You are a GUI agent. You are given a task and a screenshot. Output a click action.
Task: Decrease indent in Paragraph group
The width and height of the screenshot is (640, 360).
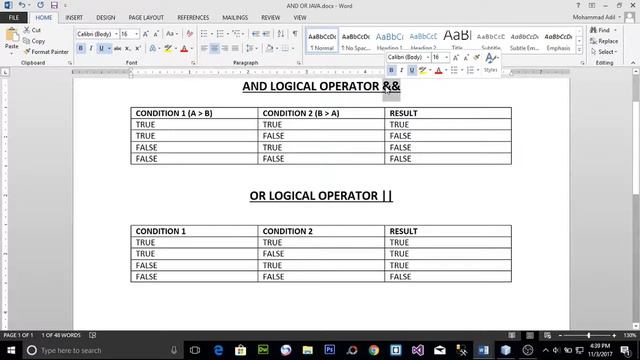coord(256,34)
